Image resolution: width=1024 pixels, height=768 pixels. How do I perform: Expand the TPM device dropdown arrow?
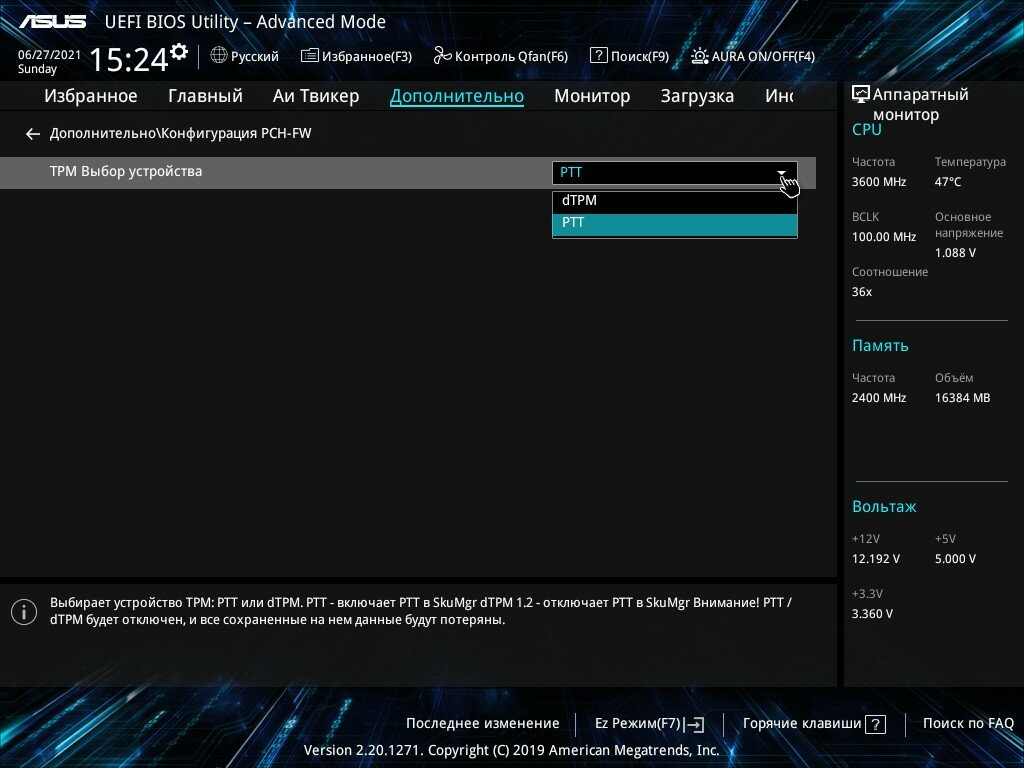(782, 172)
